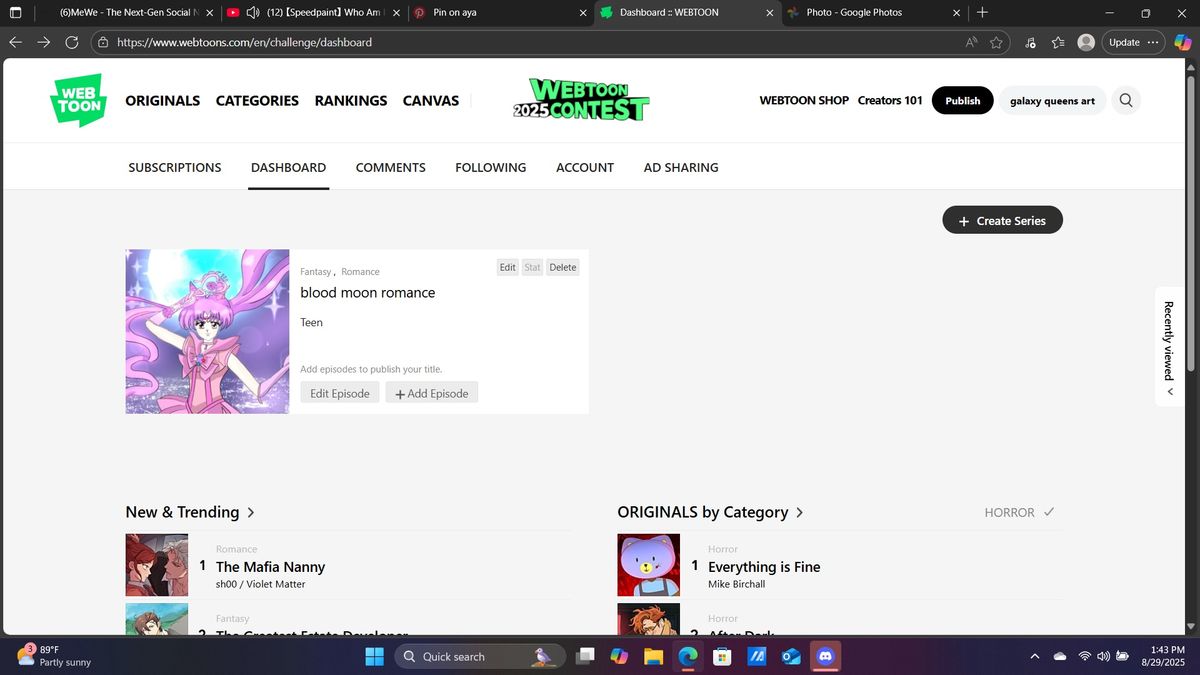Open CATEGORIES in the top navigation

[257, 100]
